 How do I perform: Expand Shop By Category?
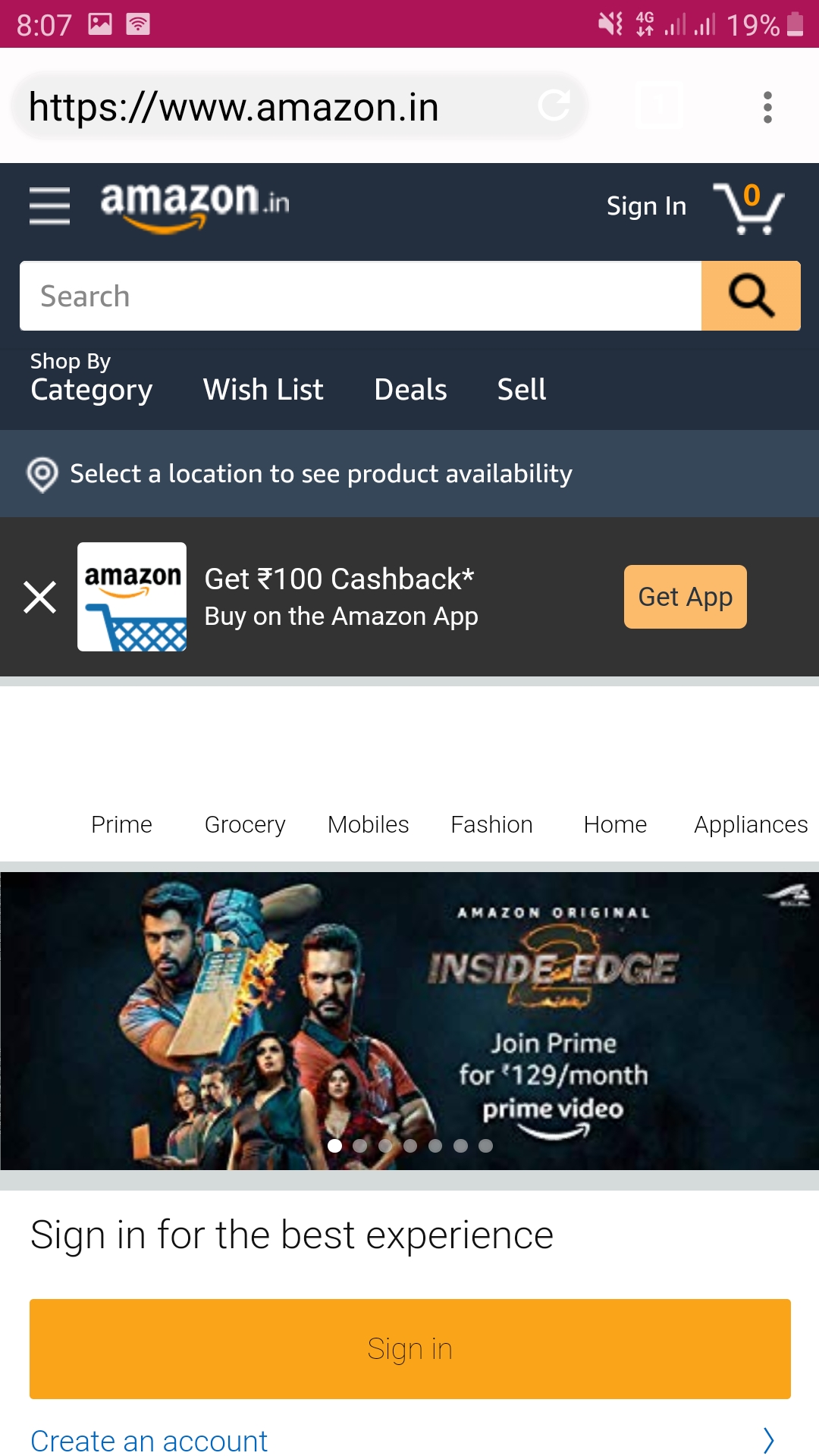91,378
